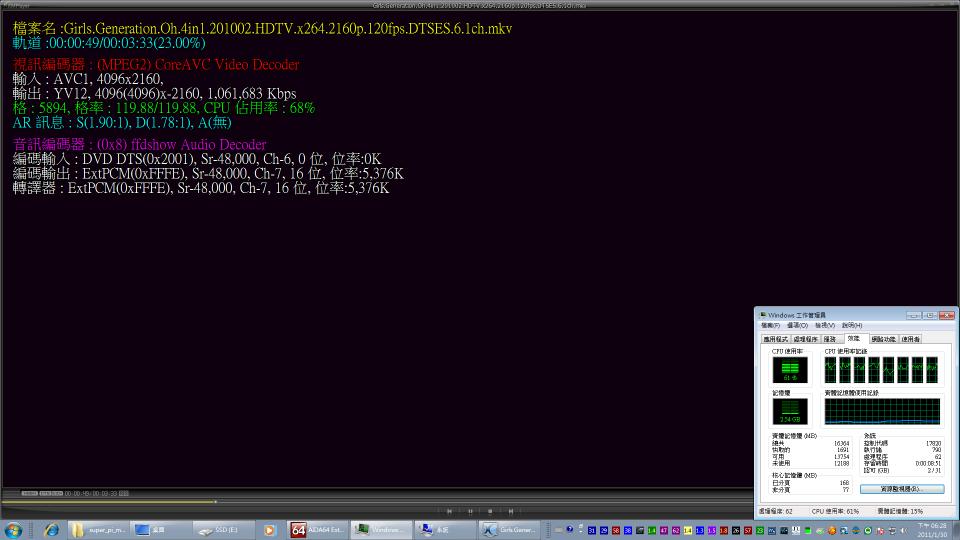Click the 資源監視器(R)... button
The image size is (960, 540).
[902, 489]
